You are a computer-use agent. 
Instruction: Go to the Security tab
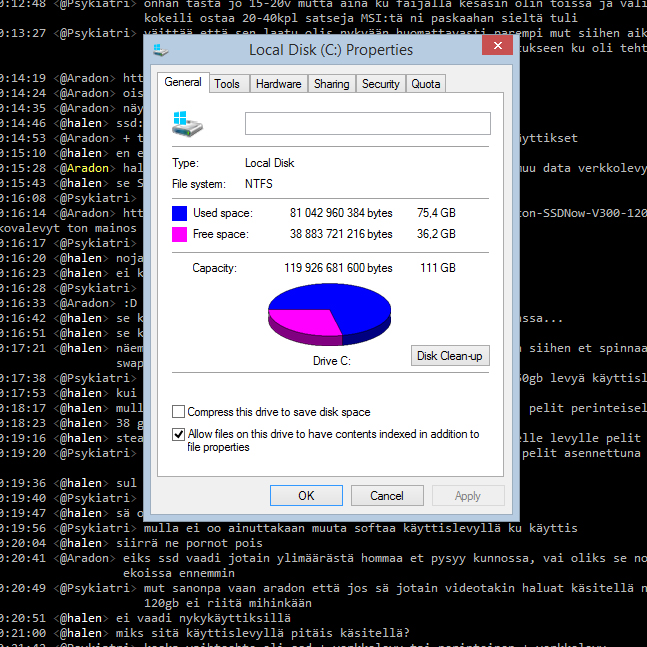[x=380, y=84]
